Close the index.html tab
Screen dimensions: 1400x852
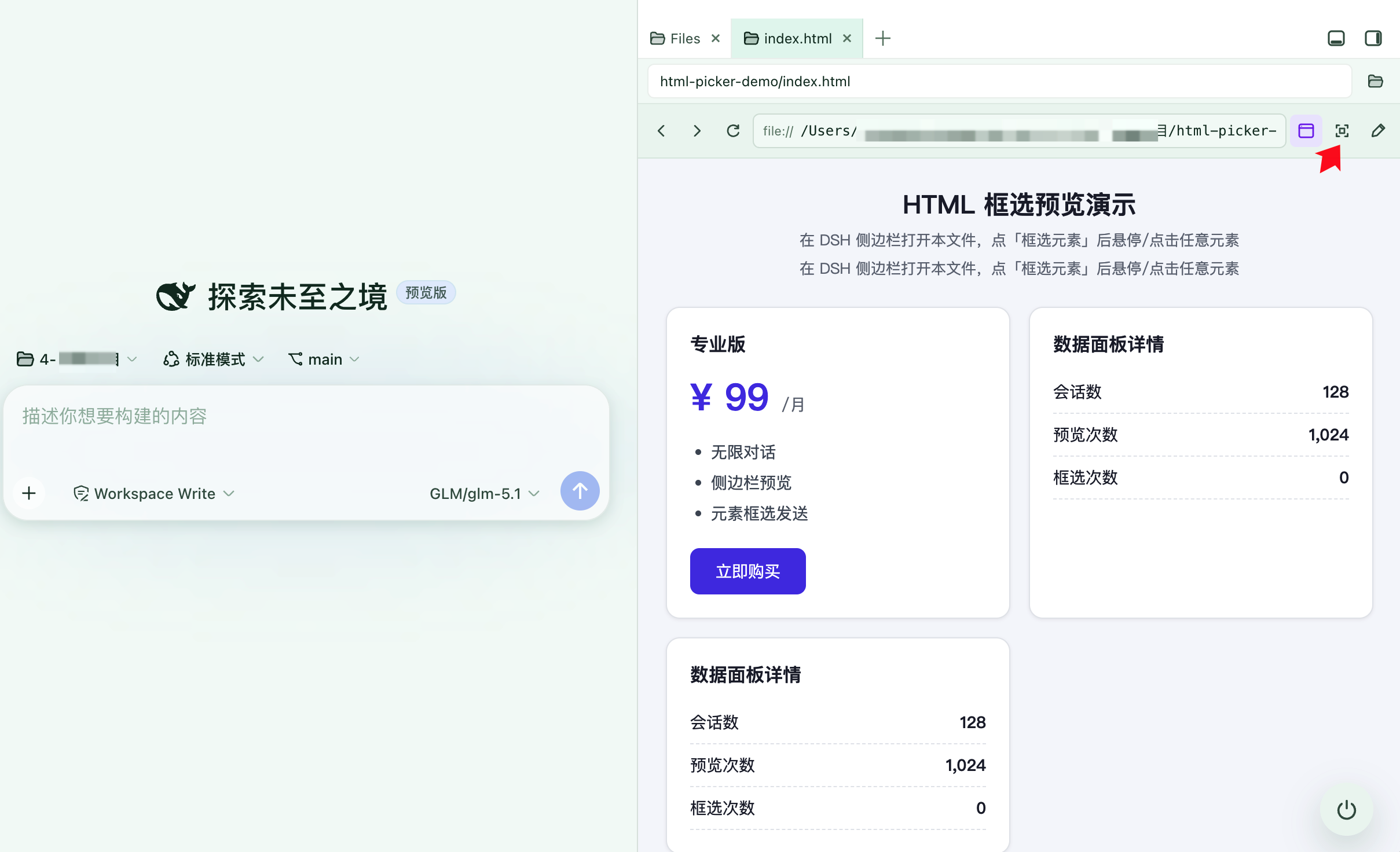click(x=847, y=38)
